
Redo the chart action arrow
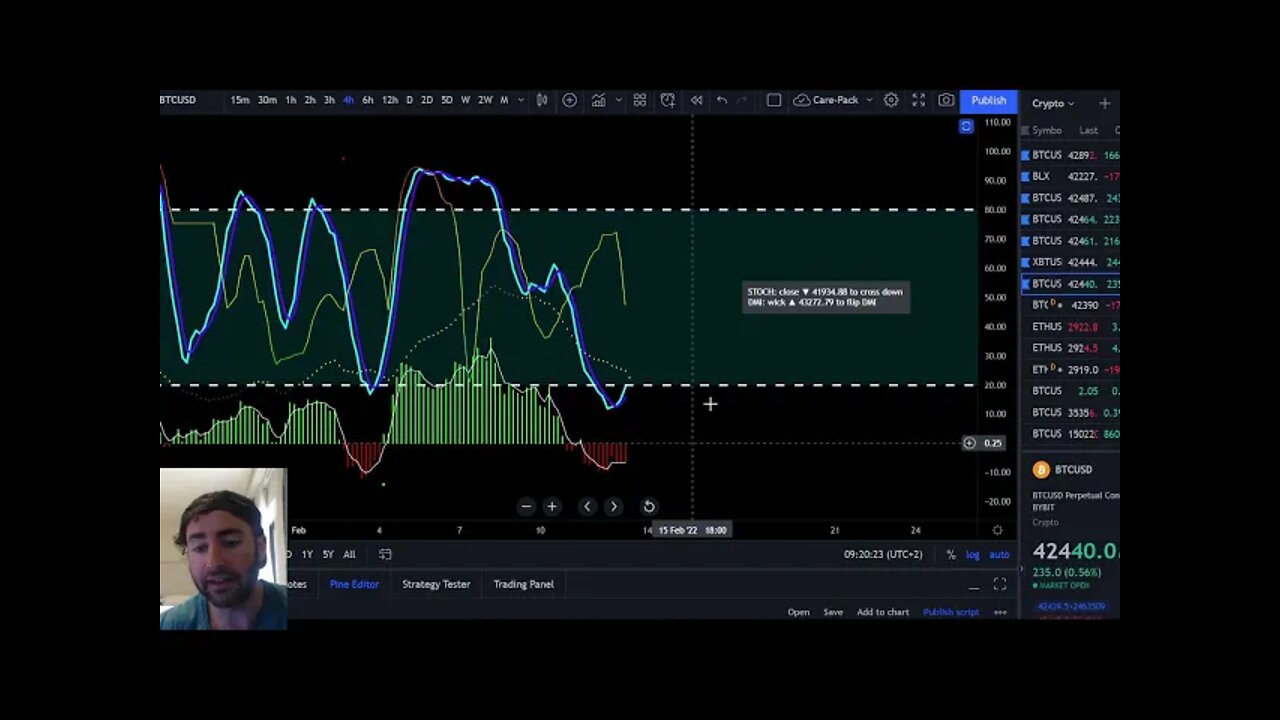742,100
